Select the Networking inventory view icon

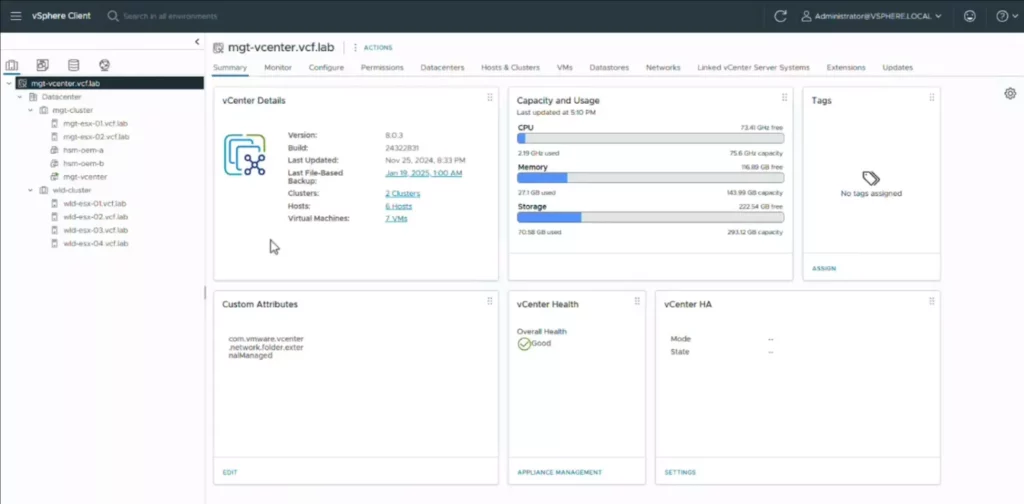click(104, 66)
